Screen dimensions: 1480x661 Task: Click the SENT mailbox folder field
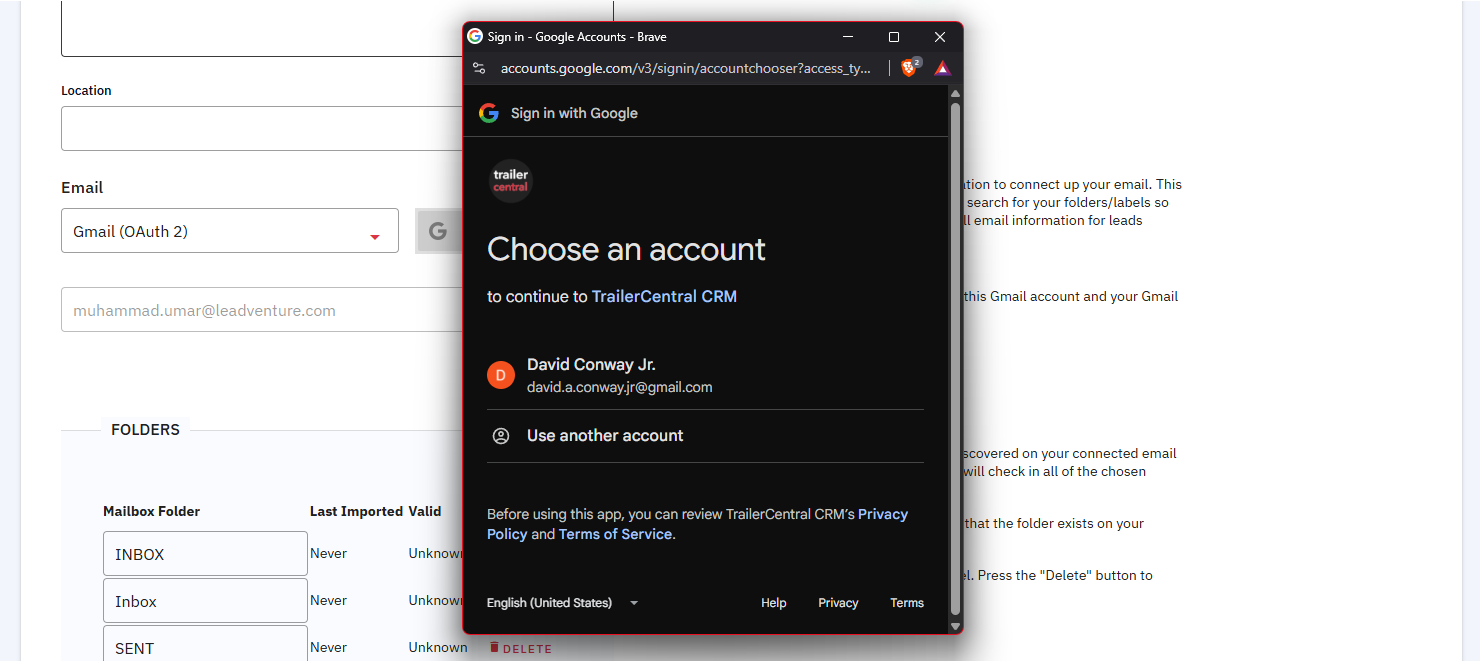click(x=205, y=645)
